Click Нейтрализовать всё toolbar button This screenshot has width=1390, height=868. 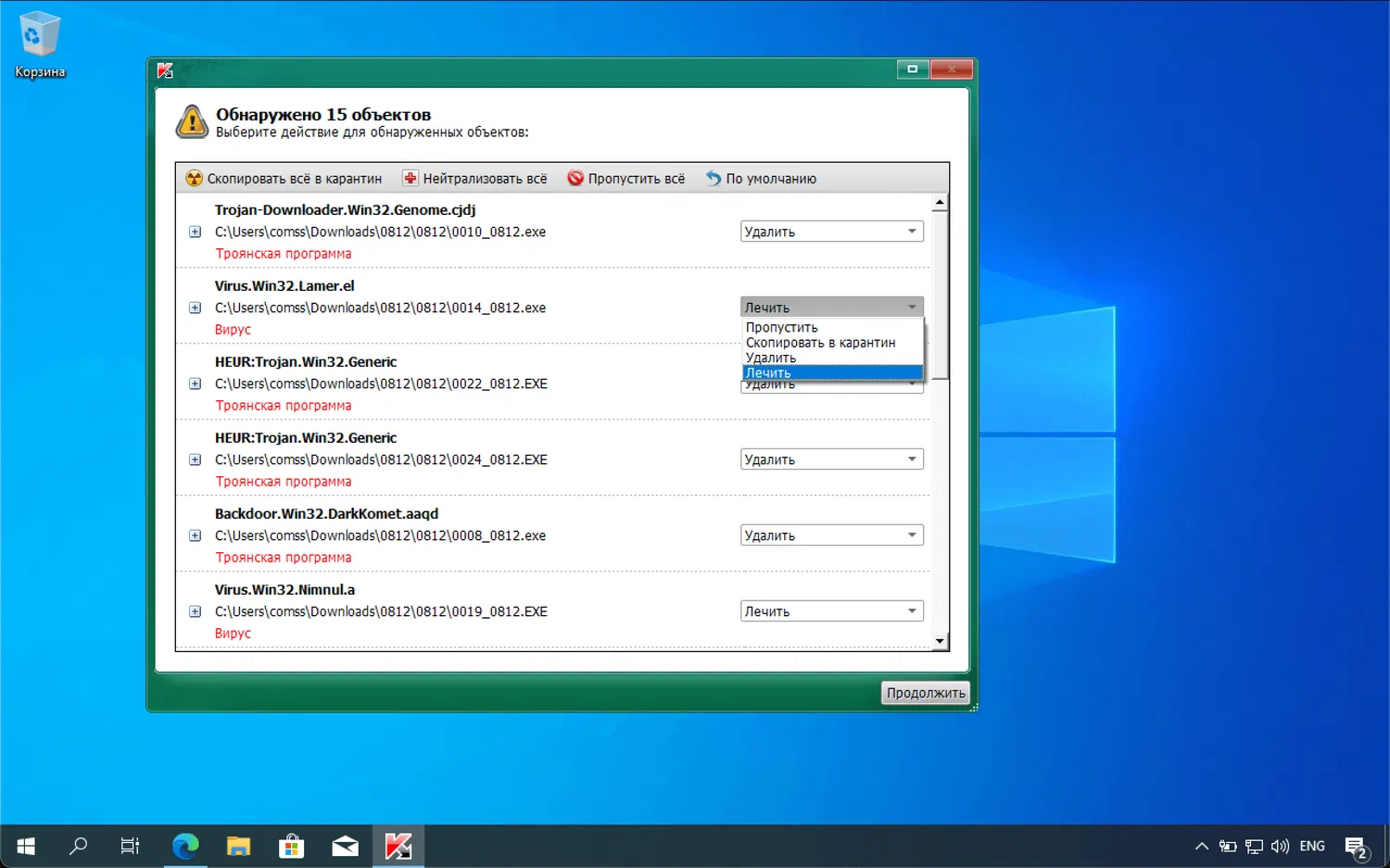click(475, 178)
